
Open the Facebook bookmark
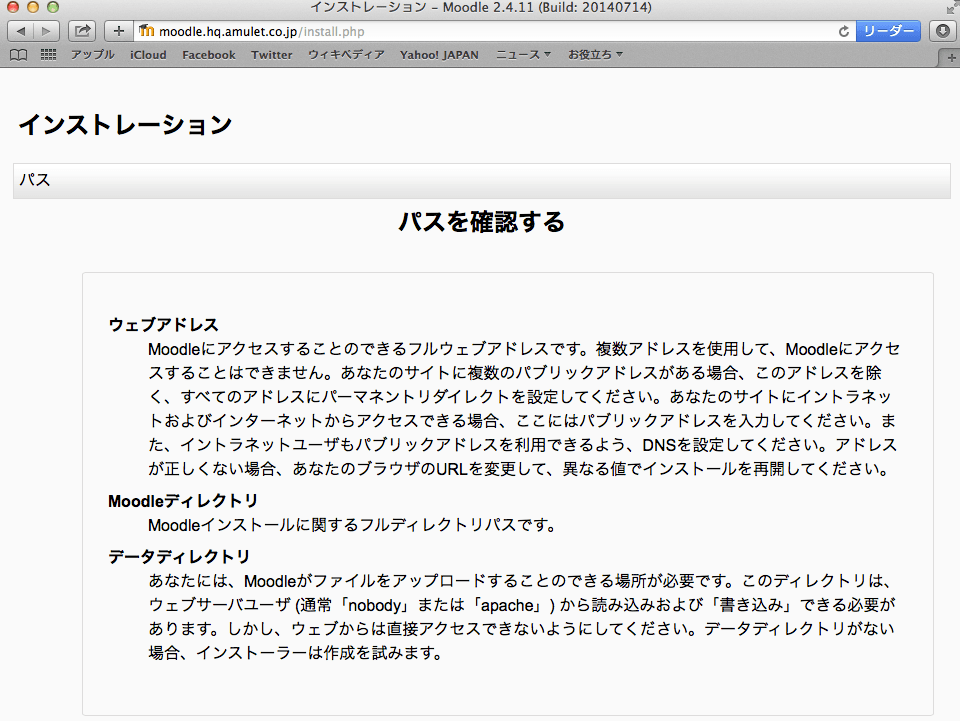(x=209, y=54)
